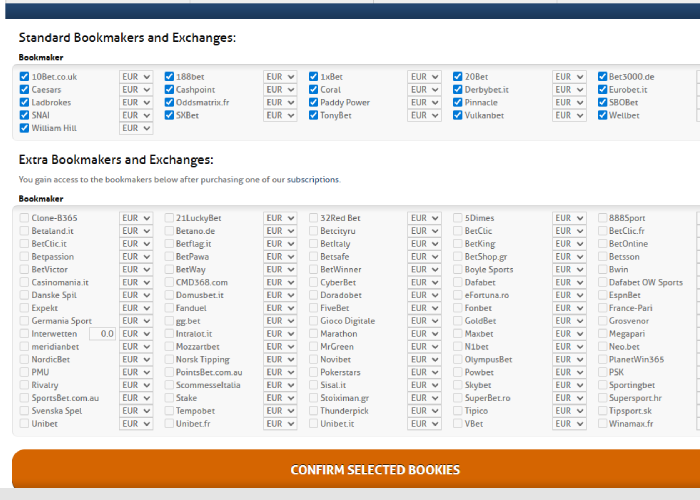Viewport: 700px width, 500px height.
Task: Click the PointsBet.com.au label
Action: (209, 372)
